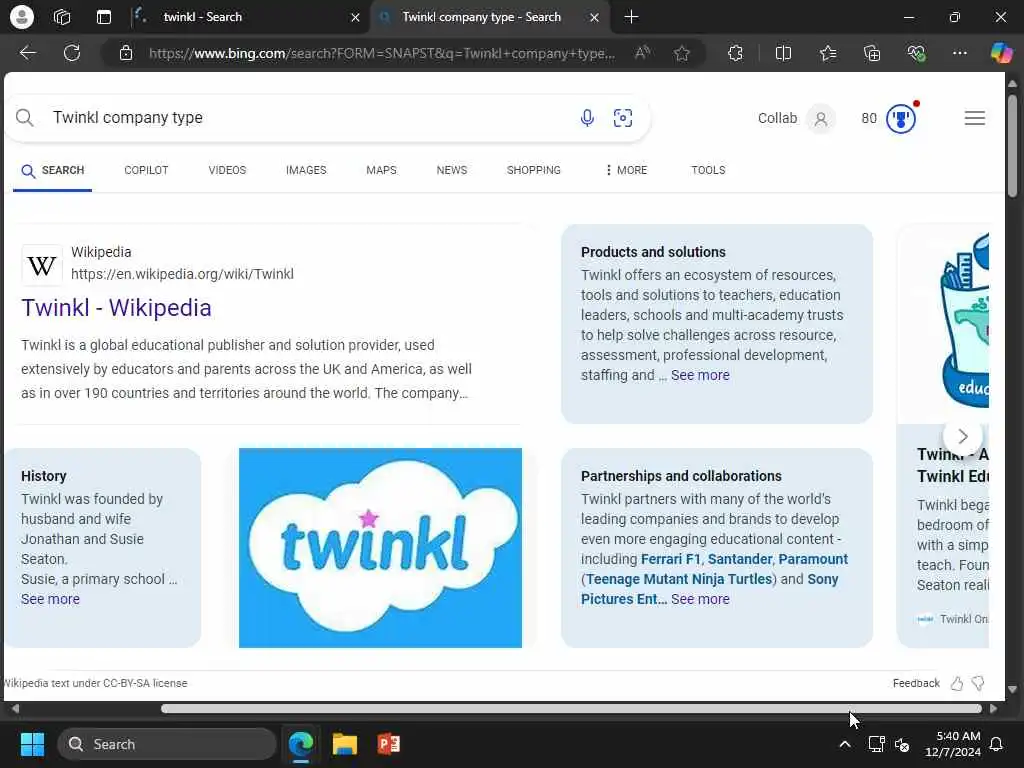
Task: Open the tab actions menu icon
Action: pyautogui.click(x=104, y=17)
